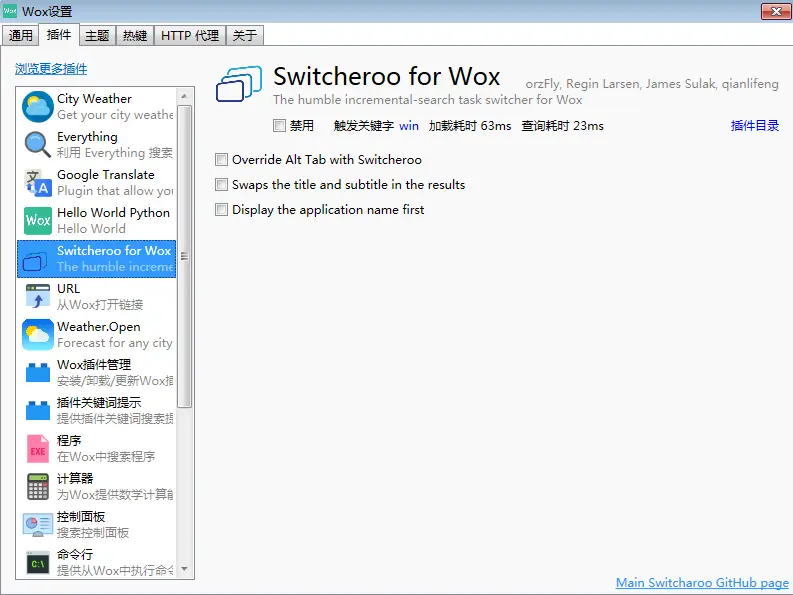793x595 pixels.
Task: Select the Weather.Open plugin name
Action: [99, 327]
